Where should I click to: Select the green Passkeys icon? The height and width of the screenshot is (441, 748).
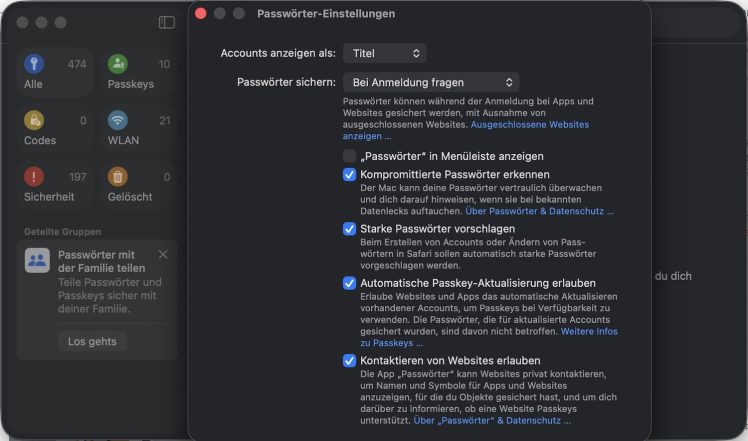(118, 64)
